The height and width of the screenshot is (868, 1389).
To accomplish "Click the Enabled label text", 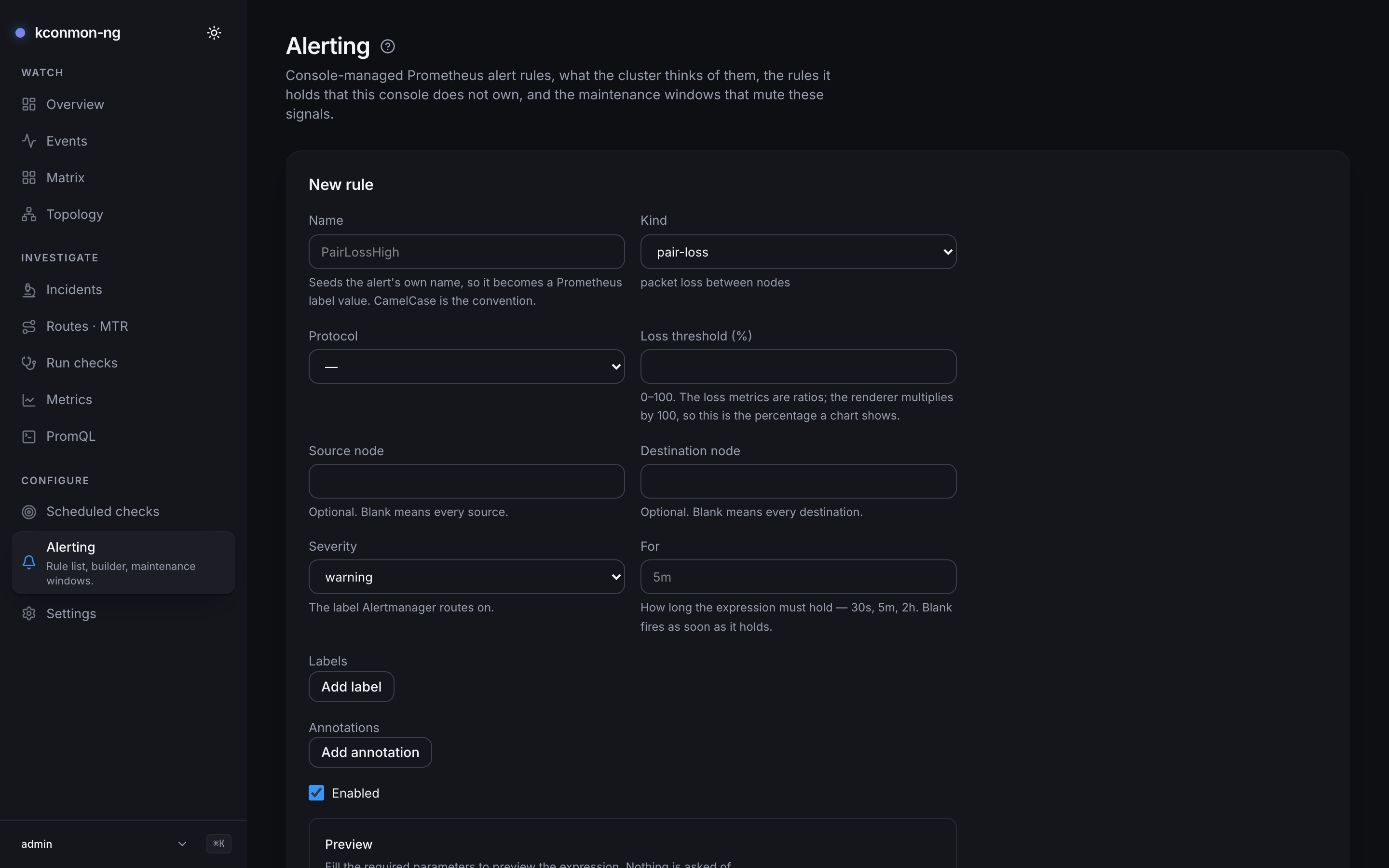I will coord(355,793).
